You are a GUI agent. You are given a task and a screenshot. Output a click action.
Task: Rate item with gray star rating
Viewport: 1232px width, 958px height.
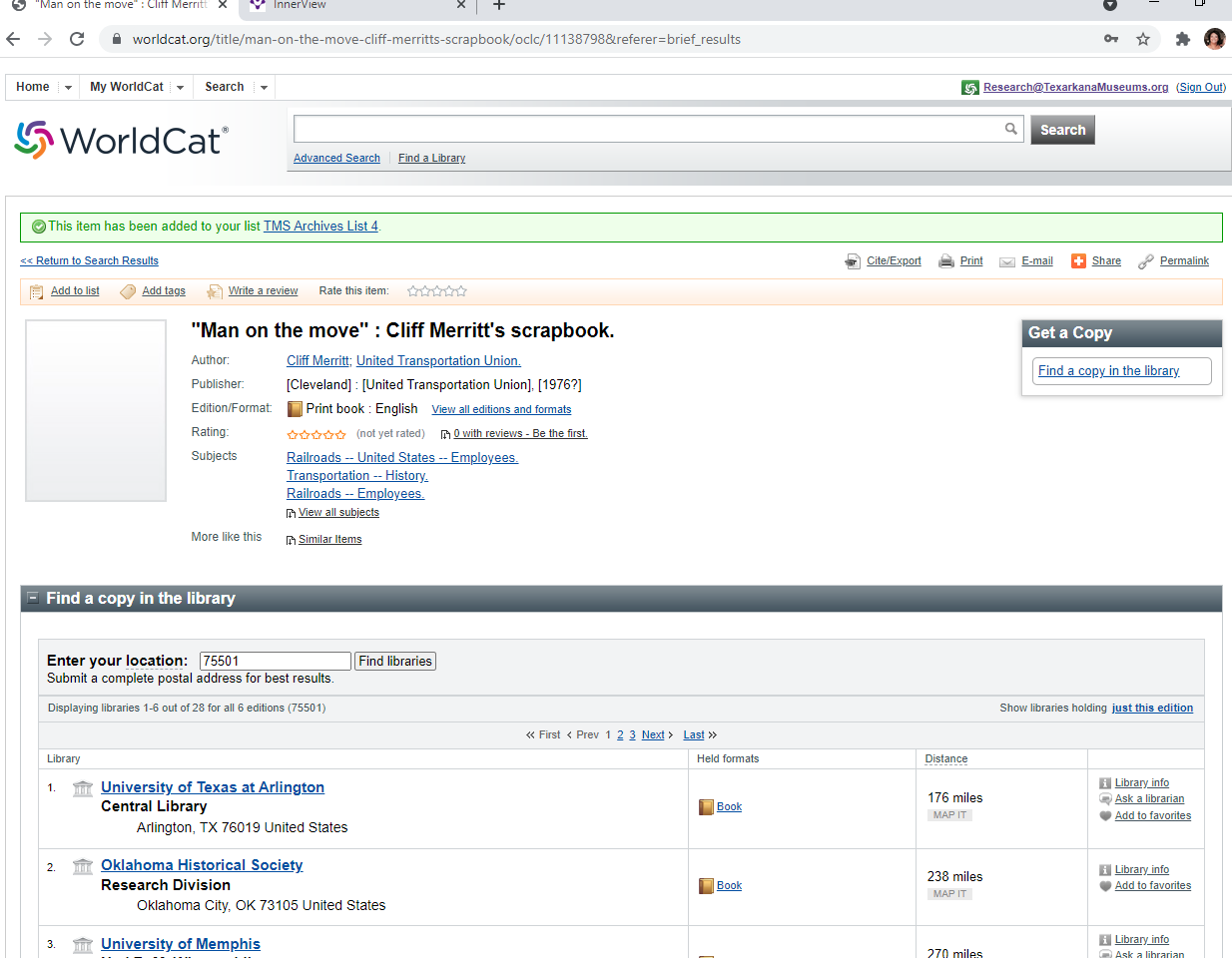click(x=437, y=291)
